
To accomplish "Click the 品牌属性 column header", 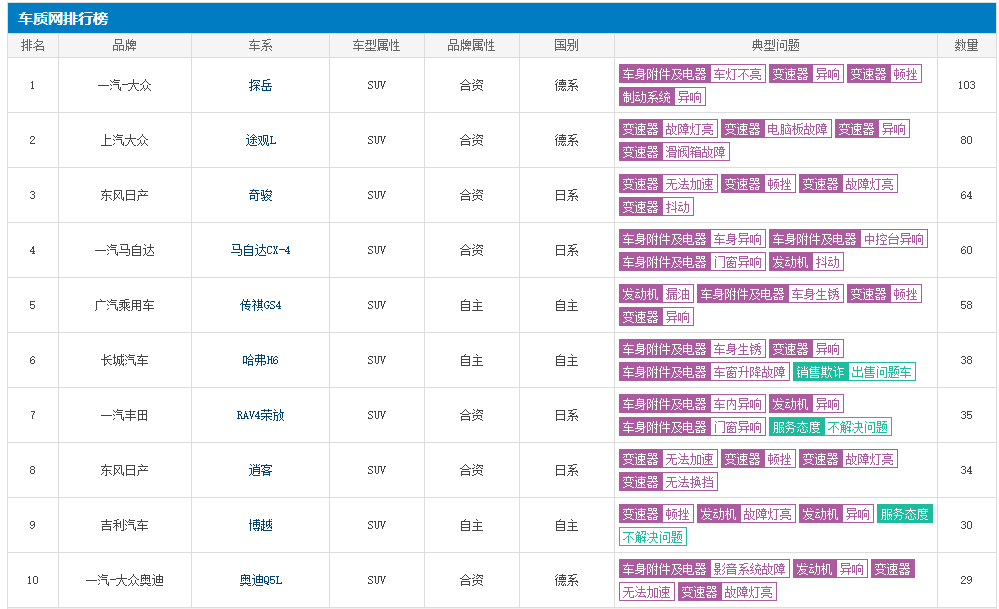I will 471,46.
